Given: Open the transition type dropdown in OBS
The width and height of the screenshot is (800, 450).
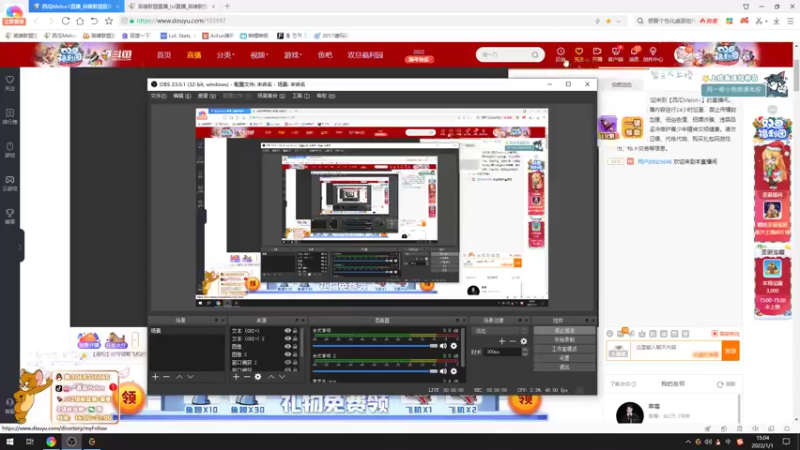Looking at the screenshot, I should 500,331.
